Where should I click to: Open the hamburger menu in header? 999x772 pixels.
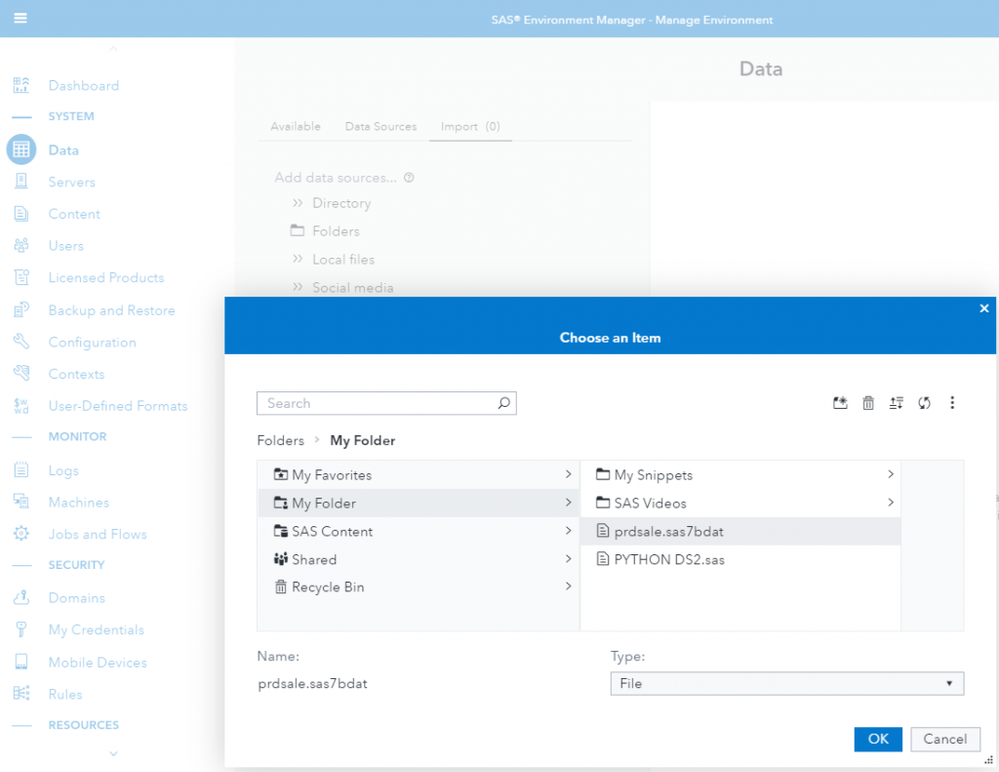(20, 18)
